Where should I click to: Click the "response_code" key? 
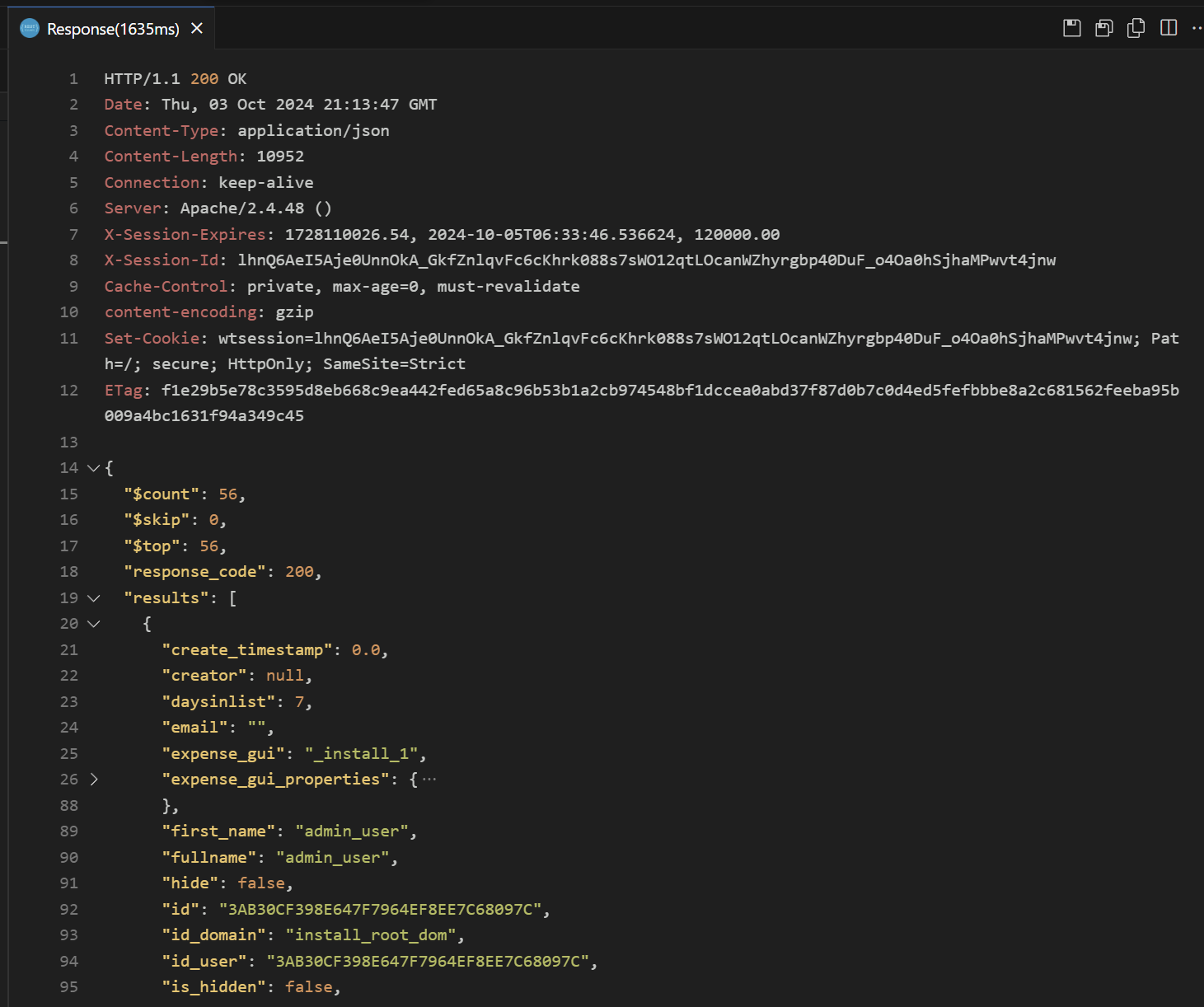pyautogui.click(x=194, y=572)
